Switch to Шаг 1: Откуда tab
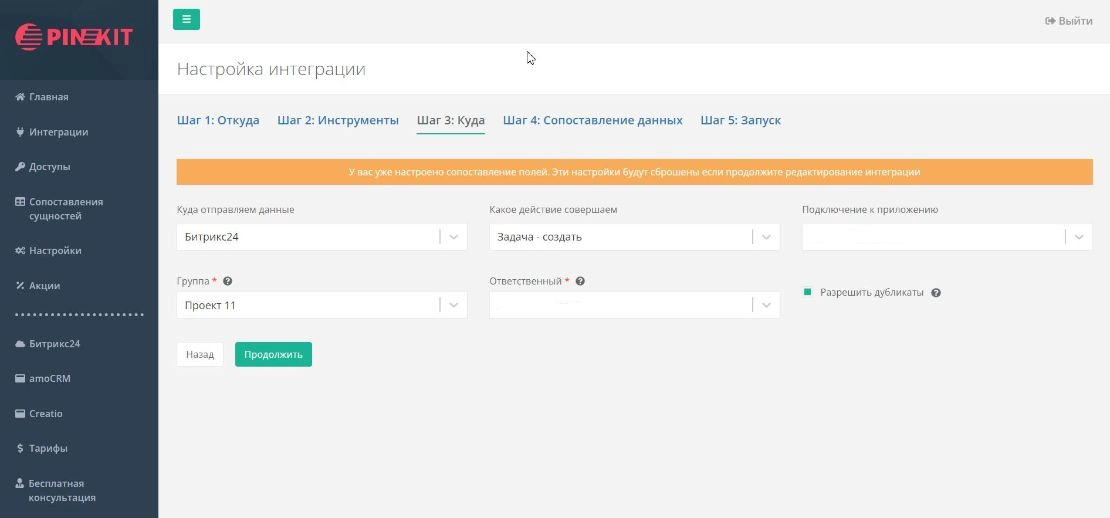The width and height of the screenshot is (1110, 518). pos(218,120)
